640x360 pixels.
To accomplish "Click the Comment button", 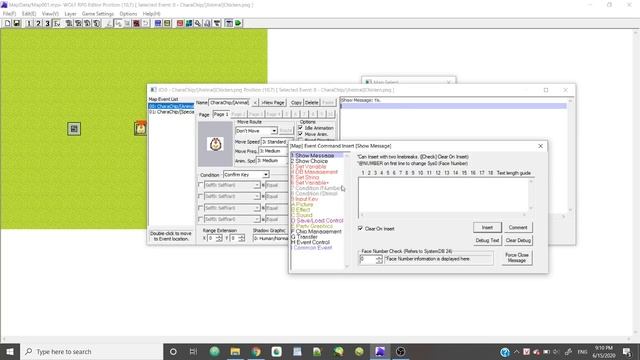I will click(x=518, y=227).
